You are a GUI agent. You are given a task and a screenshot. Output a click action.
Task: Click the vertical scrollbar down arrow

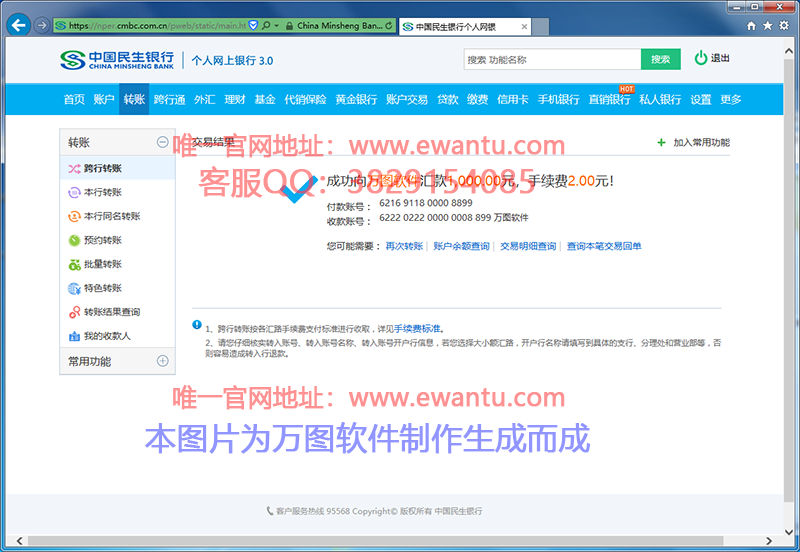point(789,534)
